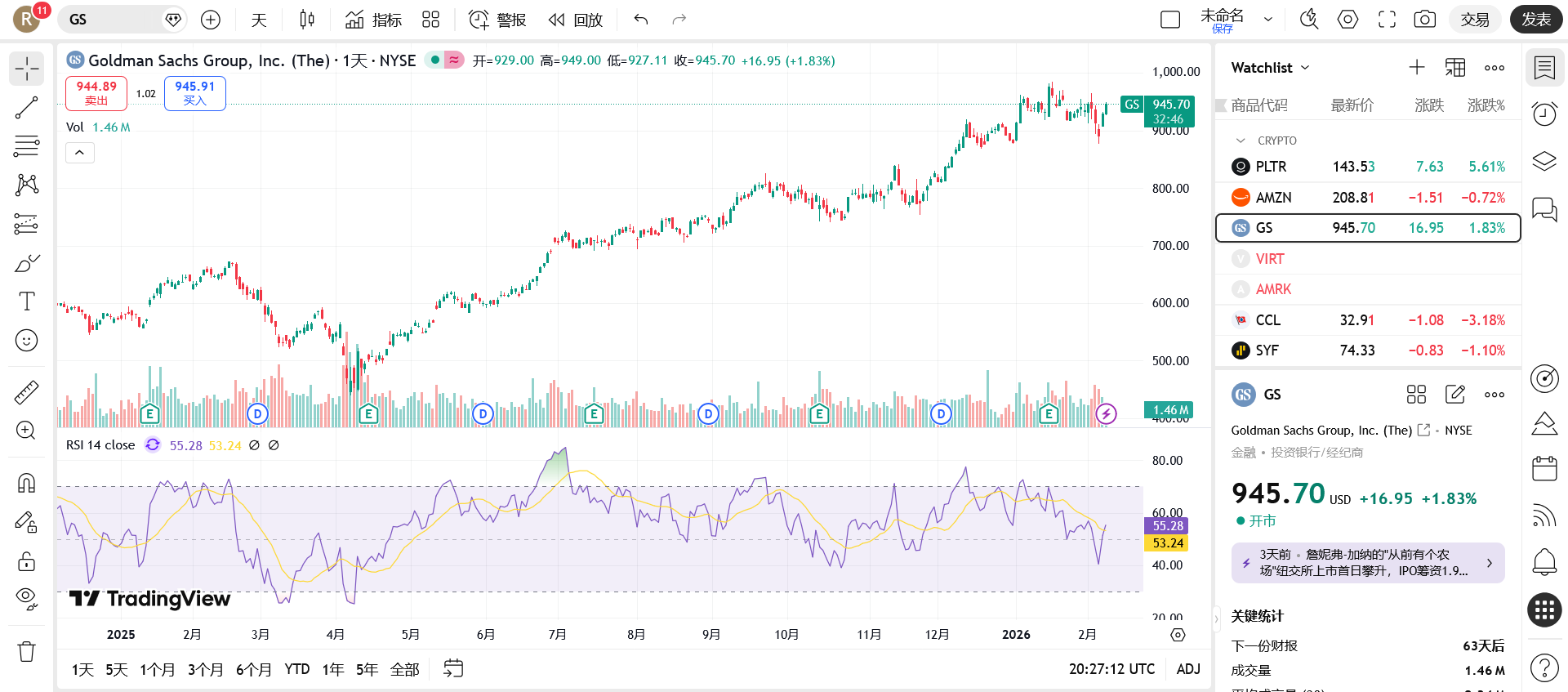The height and width of the screenshot is (692, 1568).
Task: Select SYF in the watchlist
Action: pos(1368,350)
